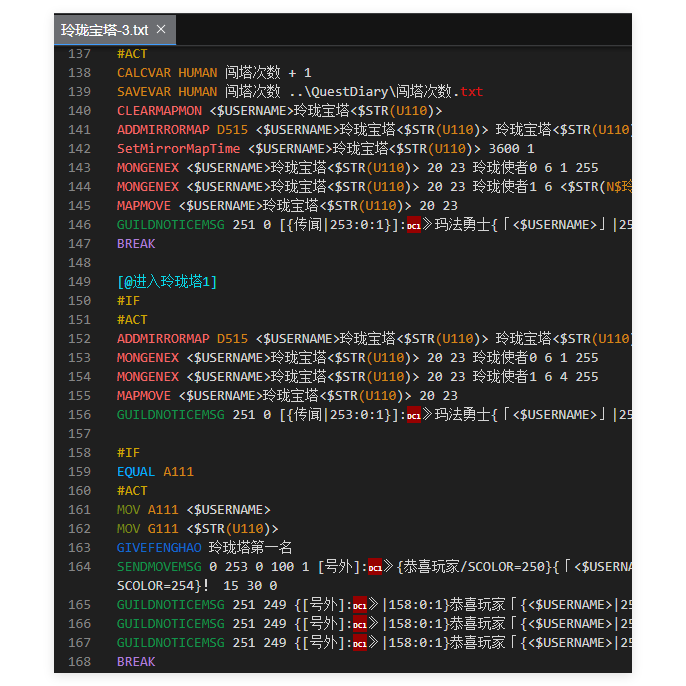
Task: Click the BREAK keyword on line 168
Action: click(x=136, y=662)
